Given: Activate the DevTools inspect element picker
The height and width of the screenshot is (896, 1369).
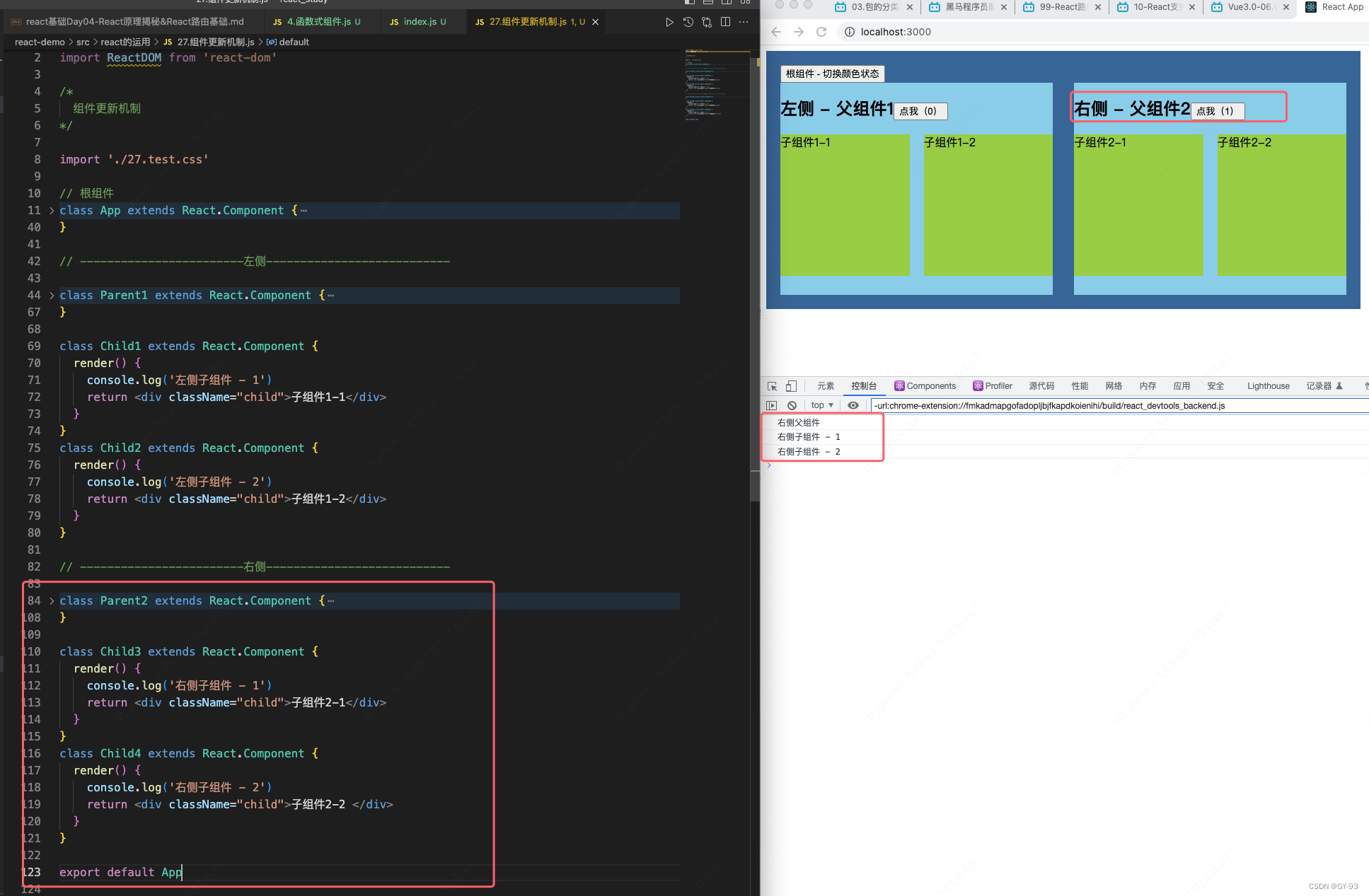Looking at the screenshot, I should 773,386.
